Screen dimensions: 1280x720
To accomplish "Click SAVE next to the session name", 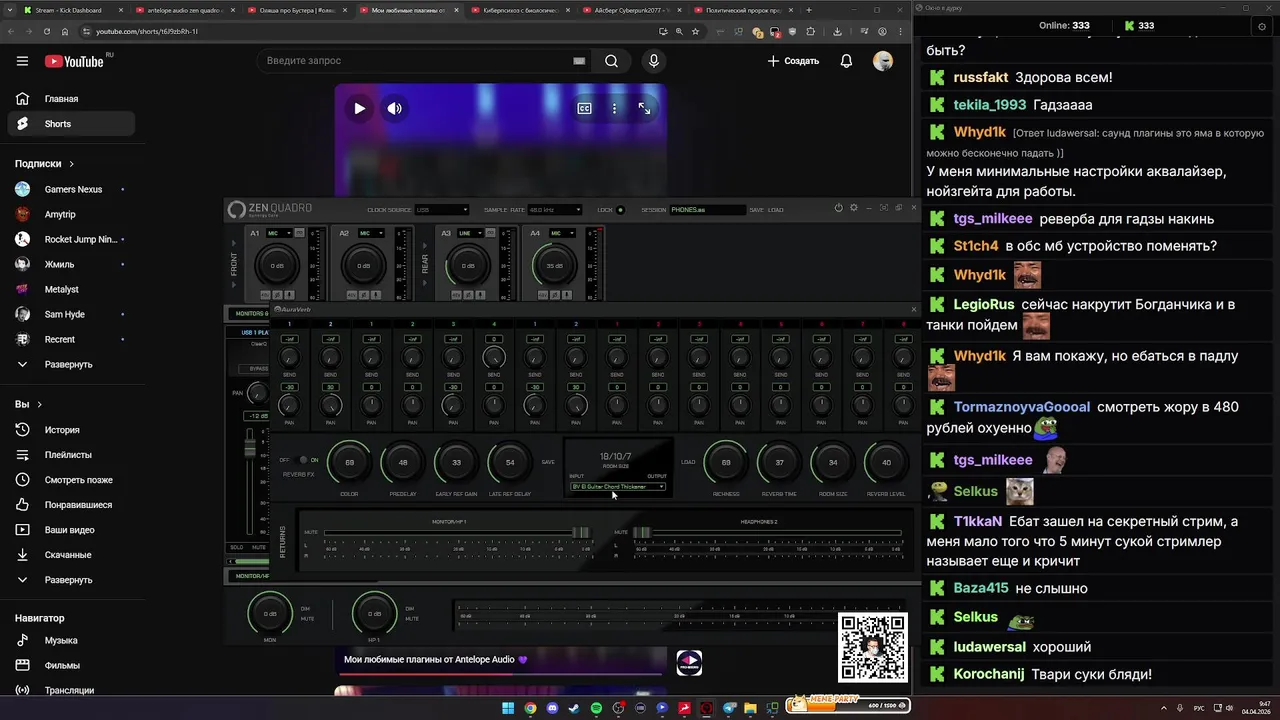I will click(756, 210).
